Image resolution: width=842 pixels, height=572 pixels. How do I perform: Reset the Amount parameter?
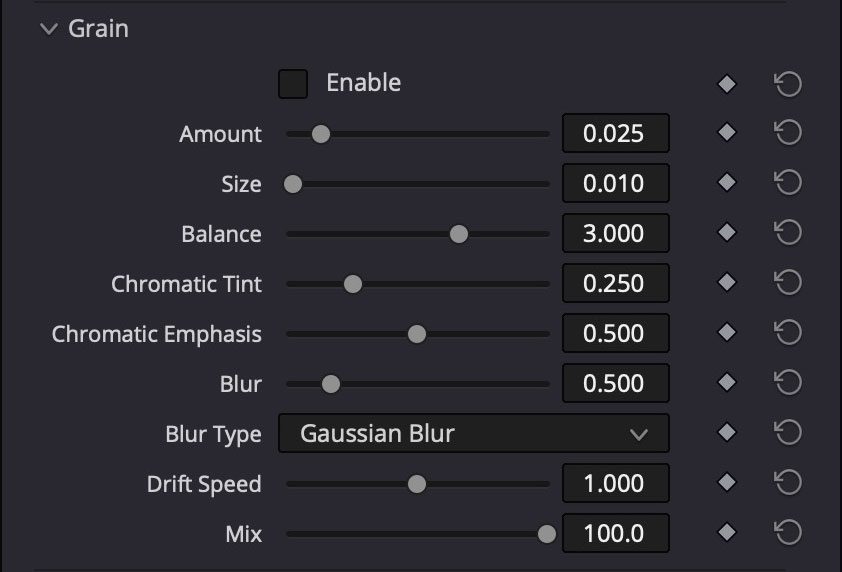(x=788, y=134)
